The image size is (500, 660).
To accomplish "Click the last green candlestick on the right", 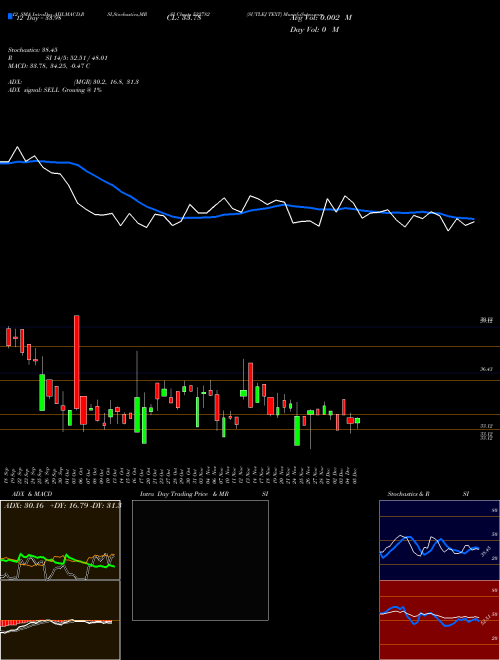I will pyautogui.click(x=357, y=420).
